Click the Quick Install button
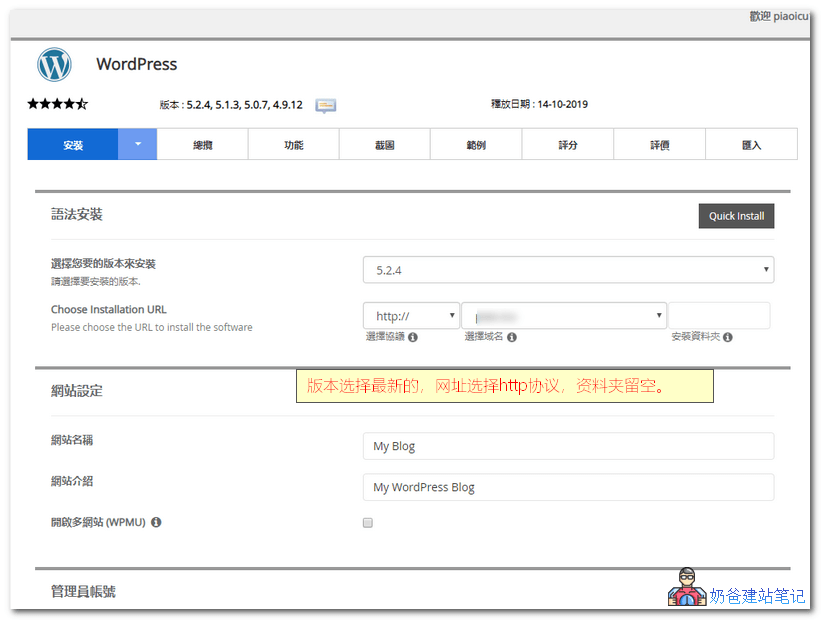Screen dimensions: 821x620 pos(736,215)
